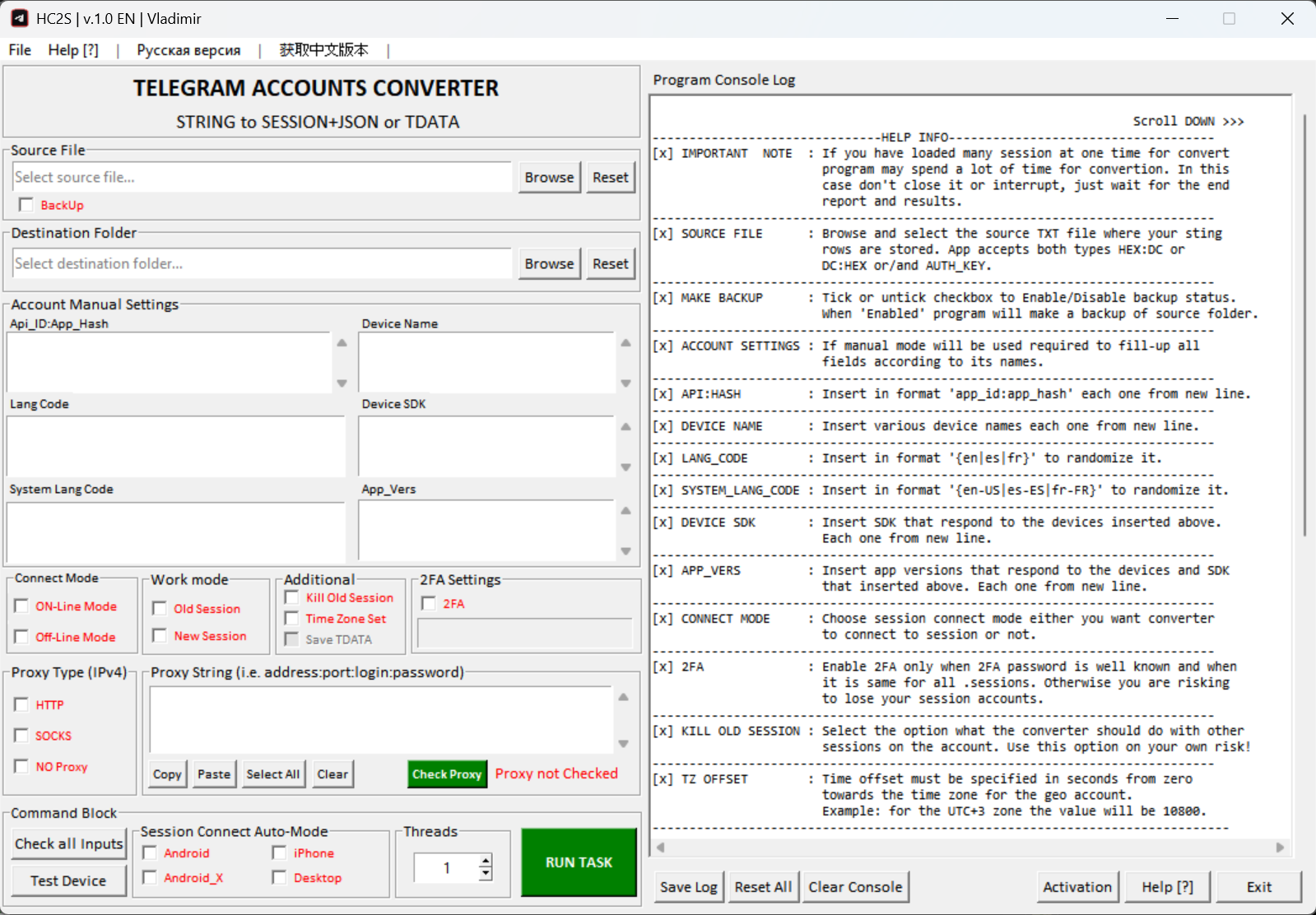
Task: Enable Android auto-mode checkbox
Action: (x=150, y=853)
